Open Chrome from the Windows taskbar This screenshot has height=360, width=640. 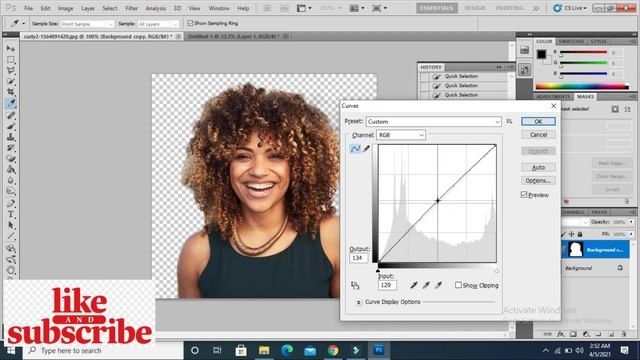tap(333, 350)
